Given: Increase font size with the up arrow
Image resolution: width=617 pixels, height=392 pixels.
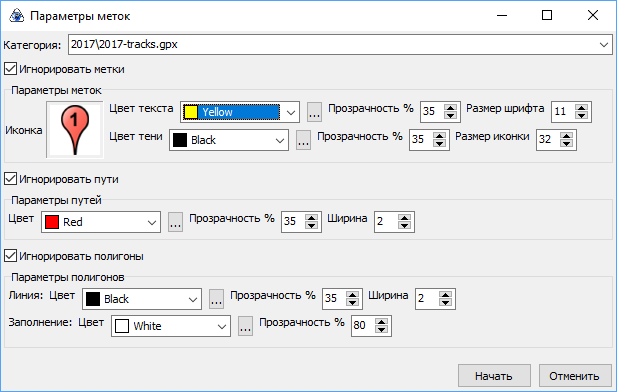Looking at the screenshot, I should (582, 108).
